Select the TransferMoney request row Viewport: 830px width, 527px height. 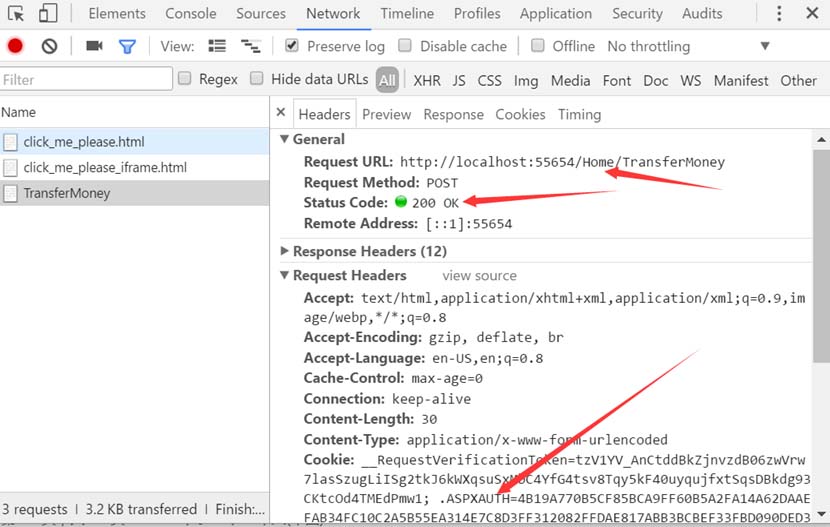click(134, 193)
